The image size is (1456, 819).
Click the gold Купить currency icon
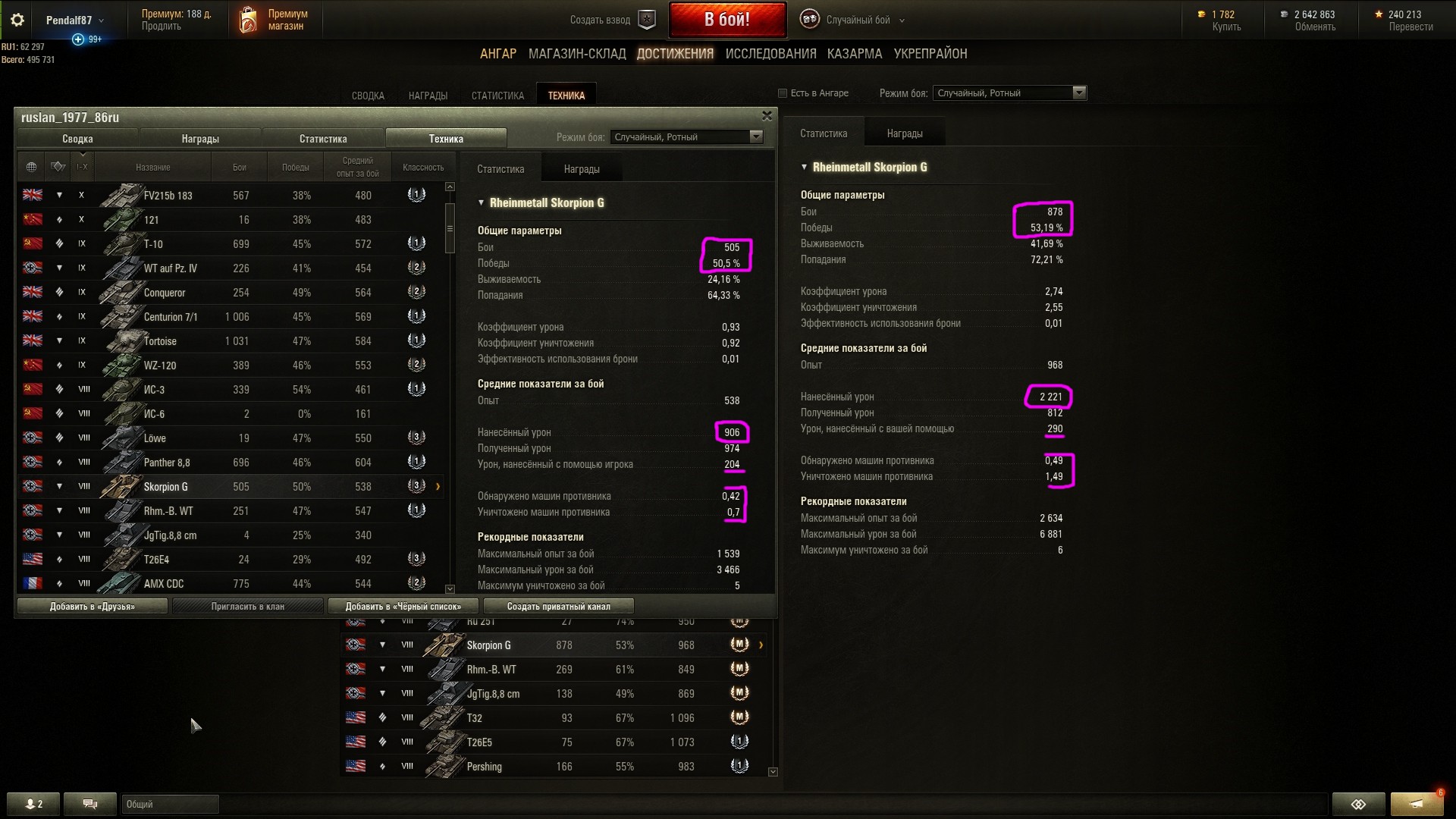[1201, 14]
